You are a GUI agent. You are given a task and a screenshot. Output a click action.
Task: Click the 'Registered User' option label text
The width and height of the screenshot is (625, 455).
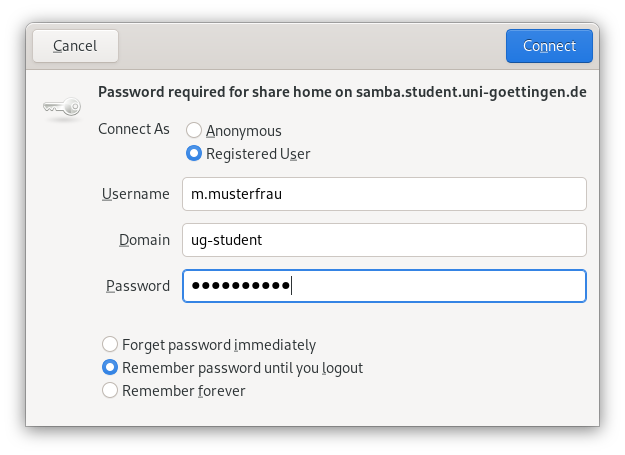[258, 154]
